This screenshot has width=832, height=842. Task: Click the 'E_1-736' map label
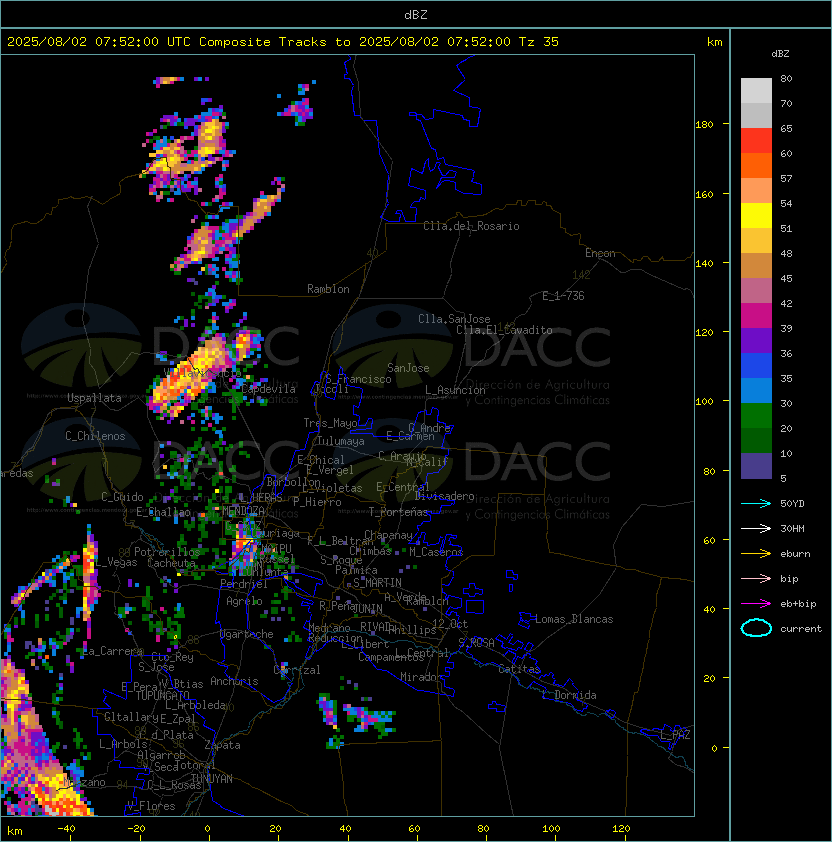563,296
